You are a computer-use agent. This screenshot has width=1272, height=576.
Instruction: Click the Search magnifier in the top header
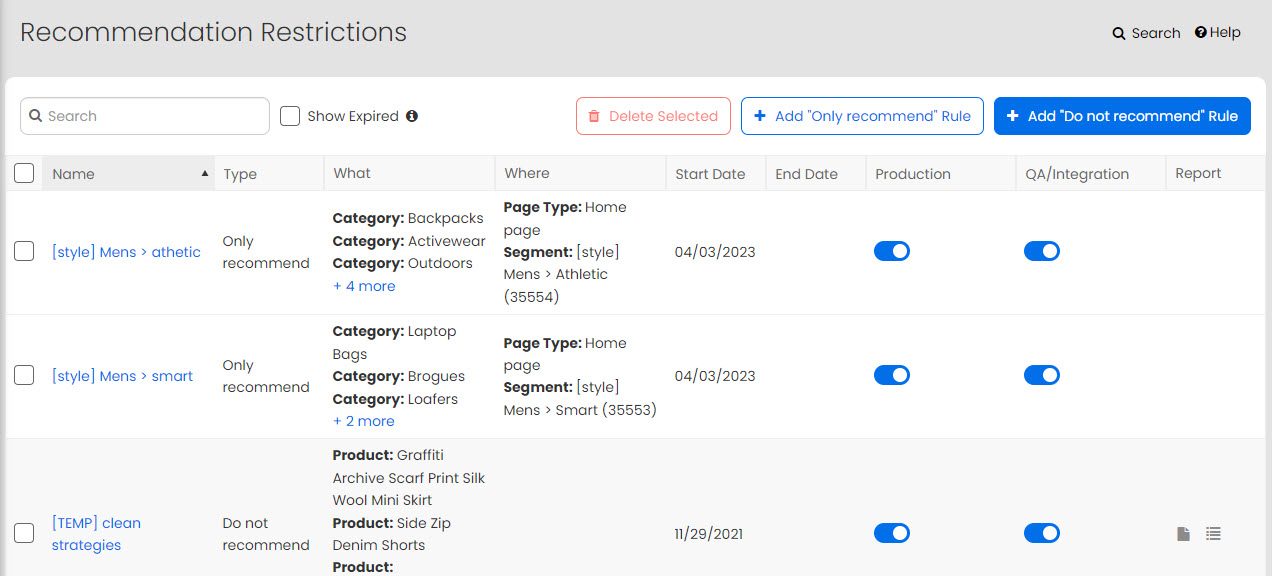[1118, 32]
